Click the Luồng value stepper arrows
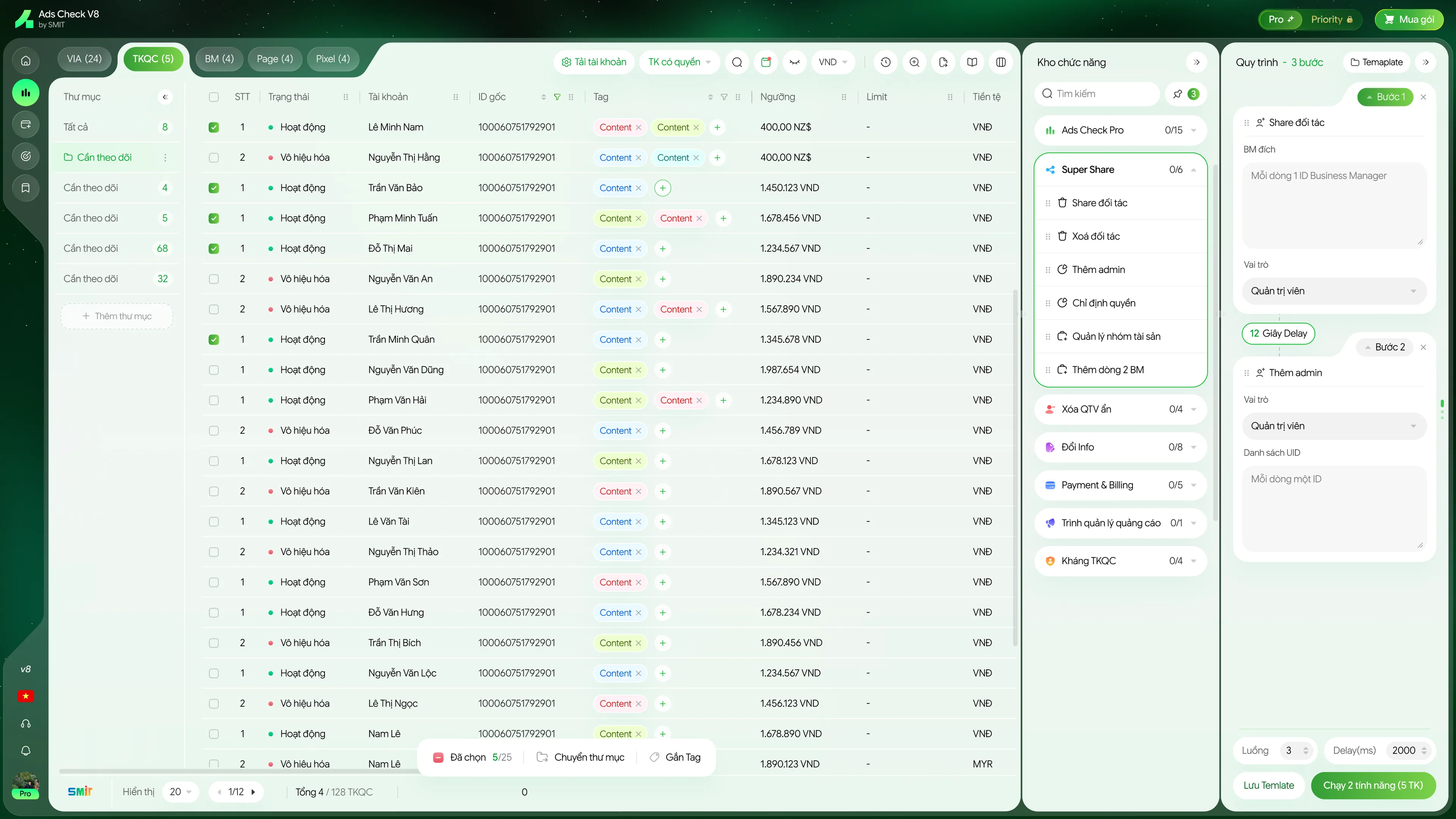This screenshot has width=1456, height=819. [x=1305, y=751]
